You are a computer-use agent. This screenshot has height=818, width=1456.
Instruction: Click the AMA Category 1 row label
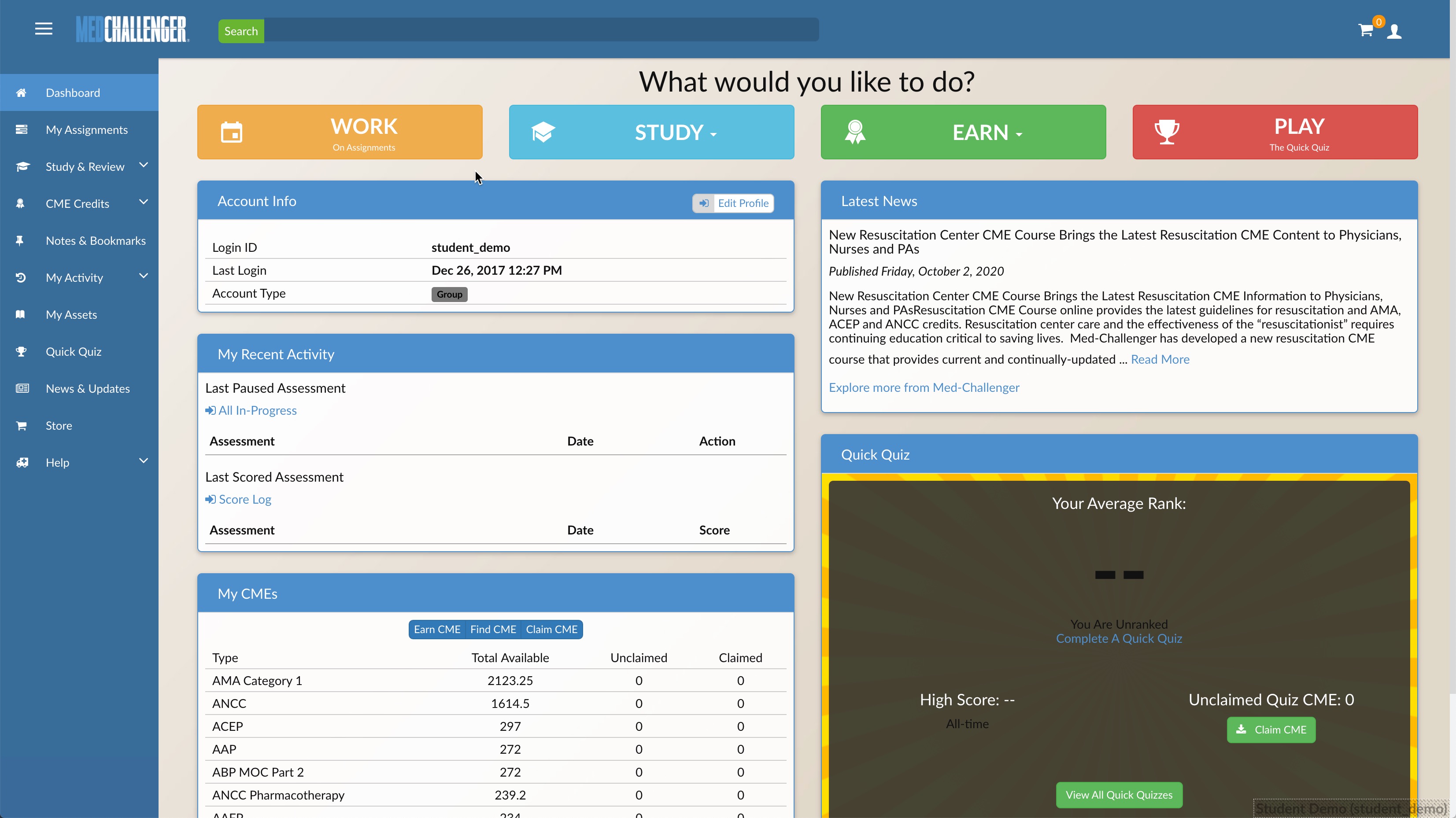[x=257, y=681]
